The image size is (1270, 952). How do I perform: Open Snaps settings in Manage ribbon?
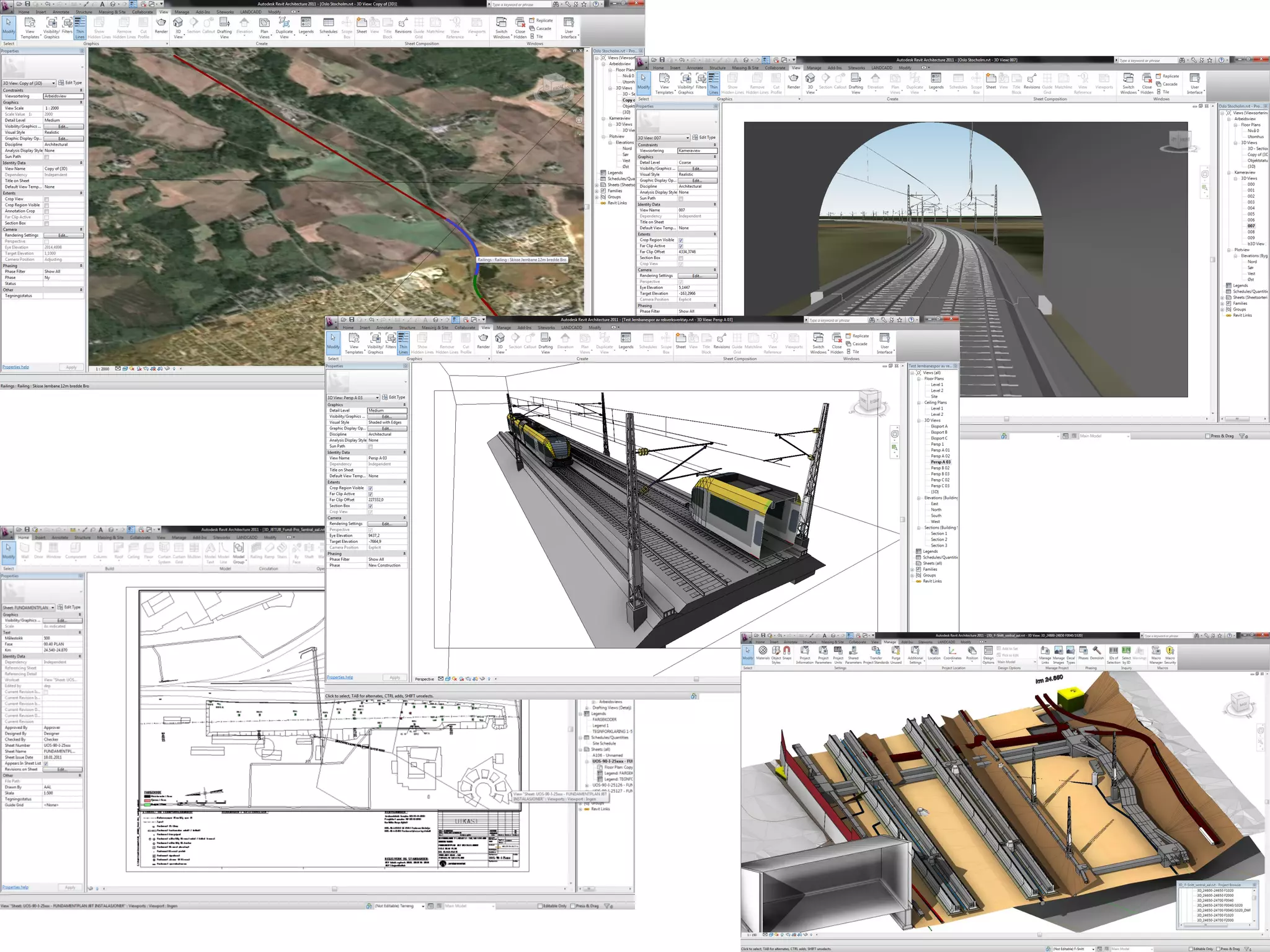(x=787, y=653)
